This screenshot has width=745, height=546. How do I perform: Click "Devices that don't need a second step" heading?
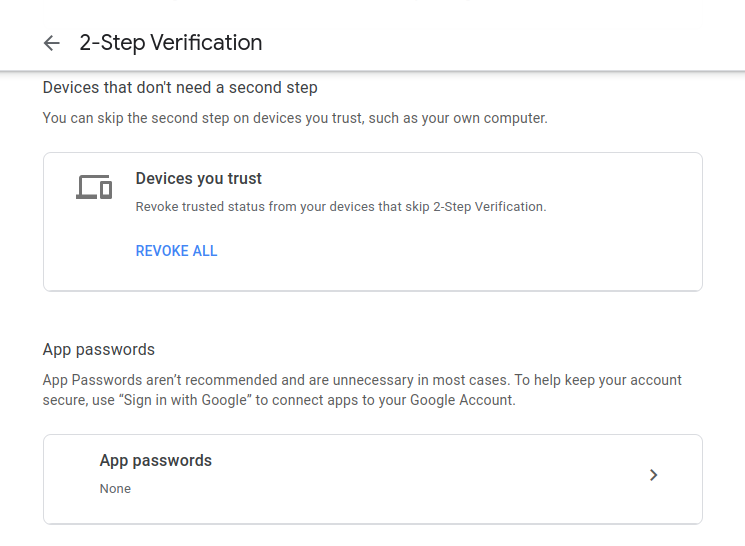(180, 88)
